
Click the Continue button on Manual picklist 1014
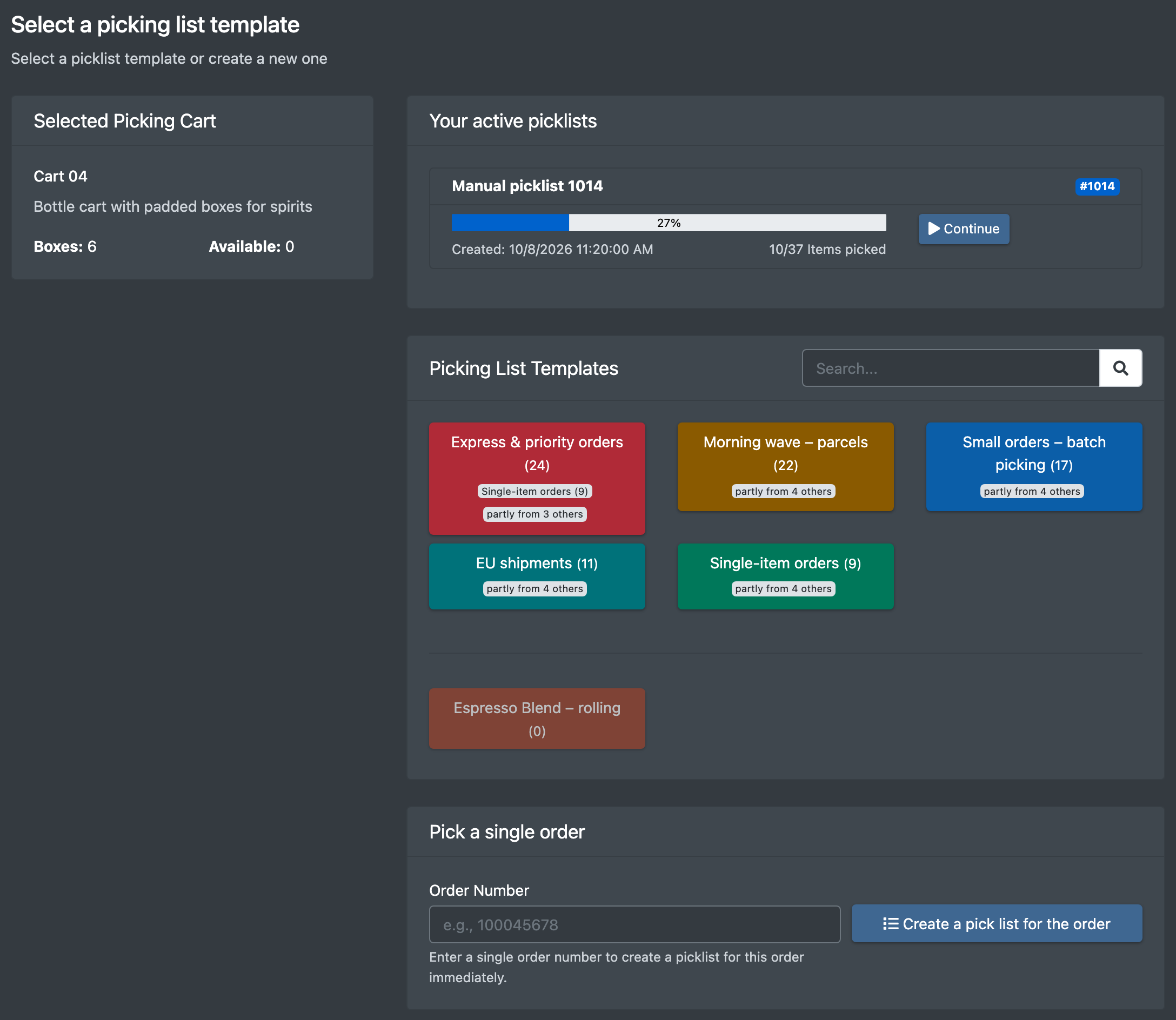pos(964,229)
